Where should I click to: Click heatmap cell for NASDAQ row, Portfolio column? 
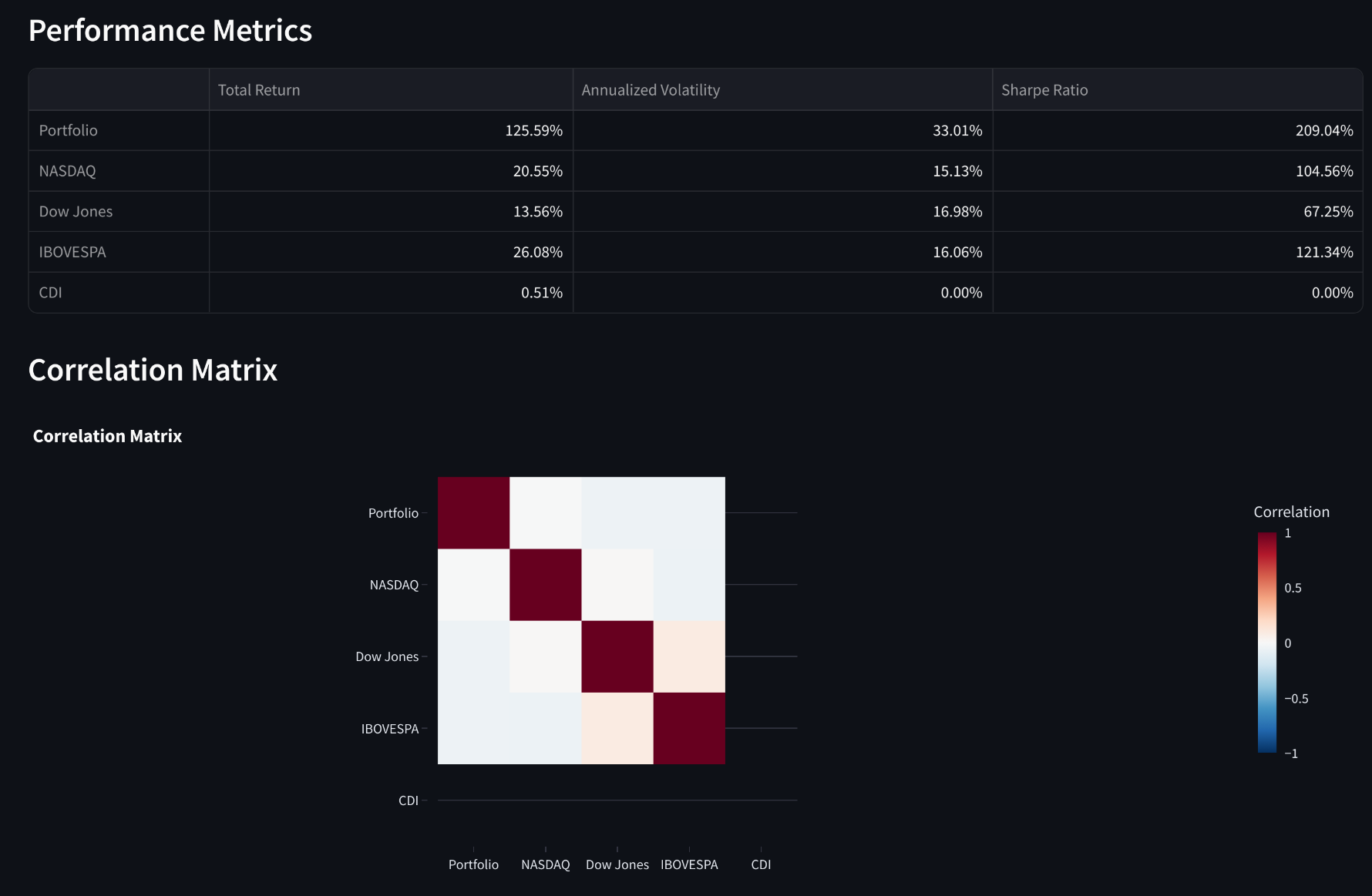pos(473,585)
